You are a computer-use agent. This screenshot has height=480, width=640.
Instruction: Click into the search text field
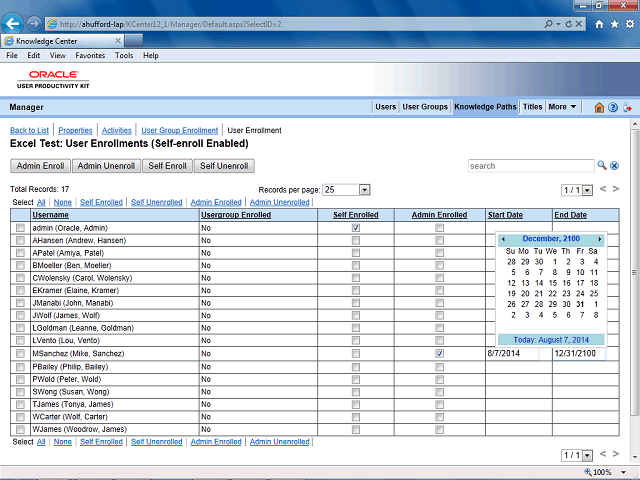coord(531,166)
